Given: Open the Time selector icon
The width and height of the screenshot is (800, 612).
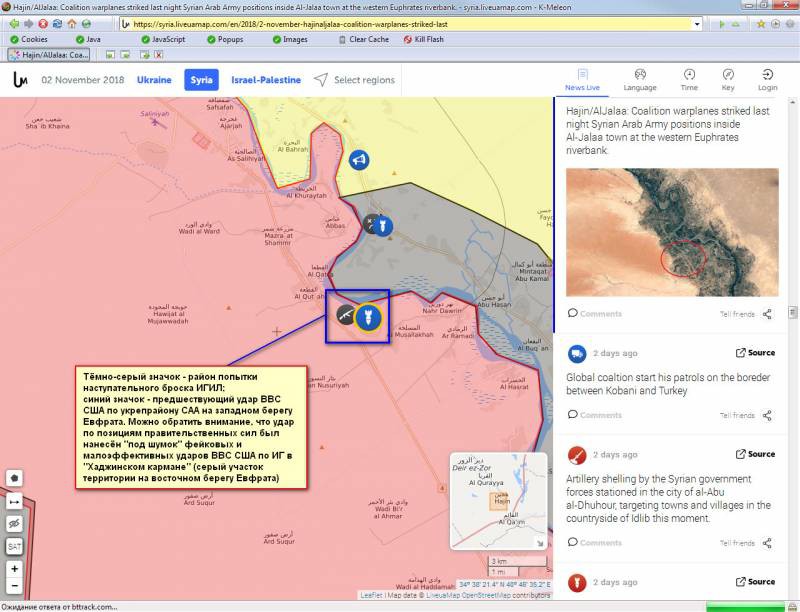Looking at the screenshot, I should [x=689, y=80].
